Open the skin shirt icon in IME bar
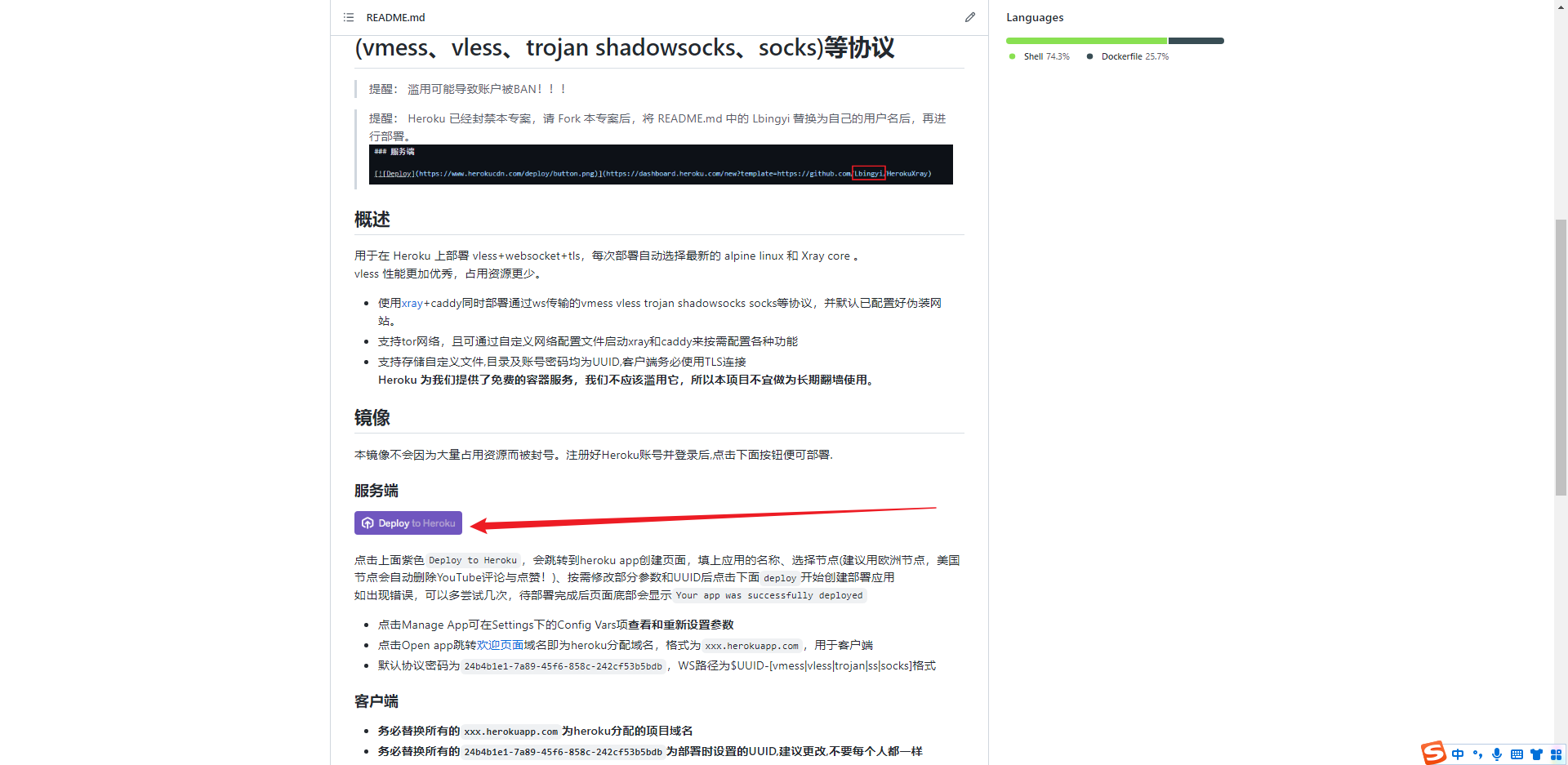This screenshot has height=765, width=1568. click(1536, 754)
